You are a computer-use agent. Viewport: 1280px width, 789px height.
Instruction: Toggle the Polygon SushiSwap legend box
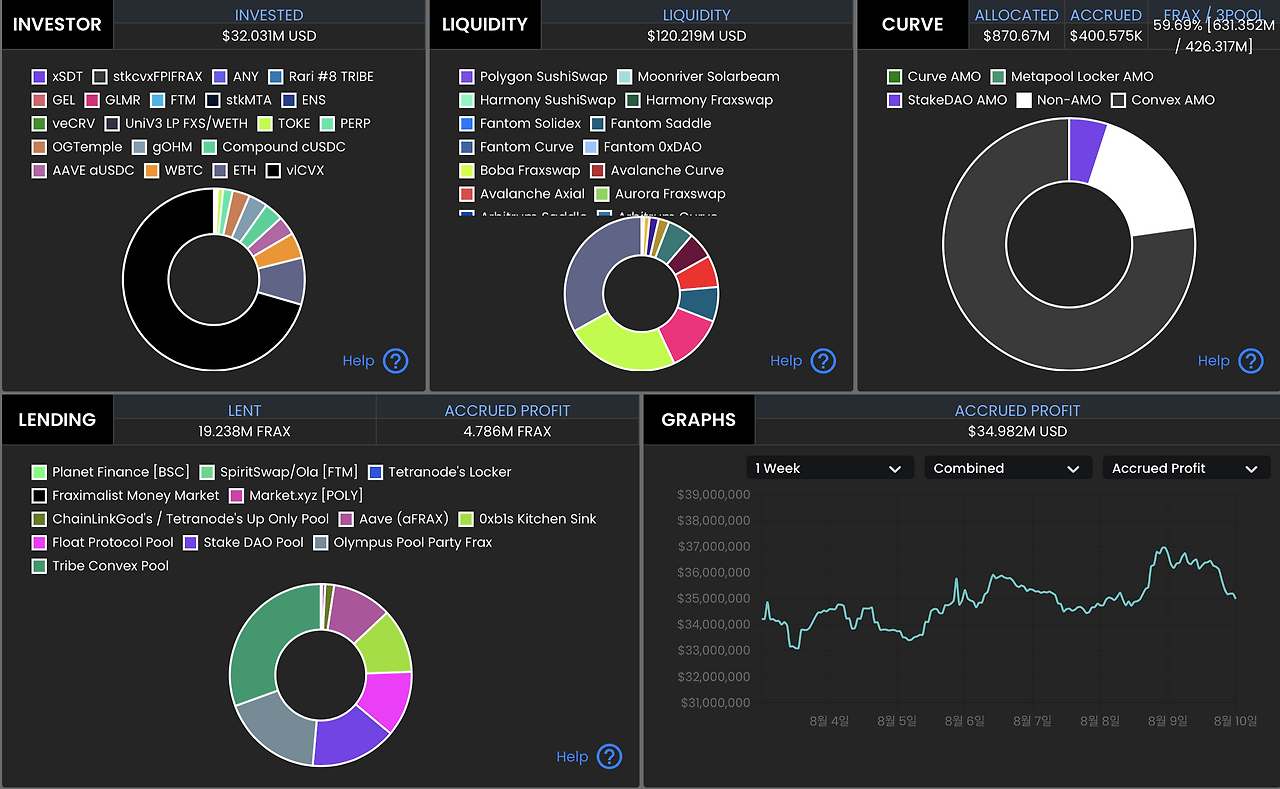pos(467,77)
